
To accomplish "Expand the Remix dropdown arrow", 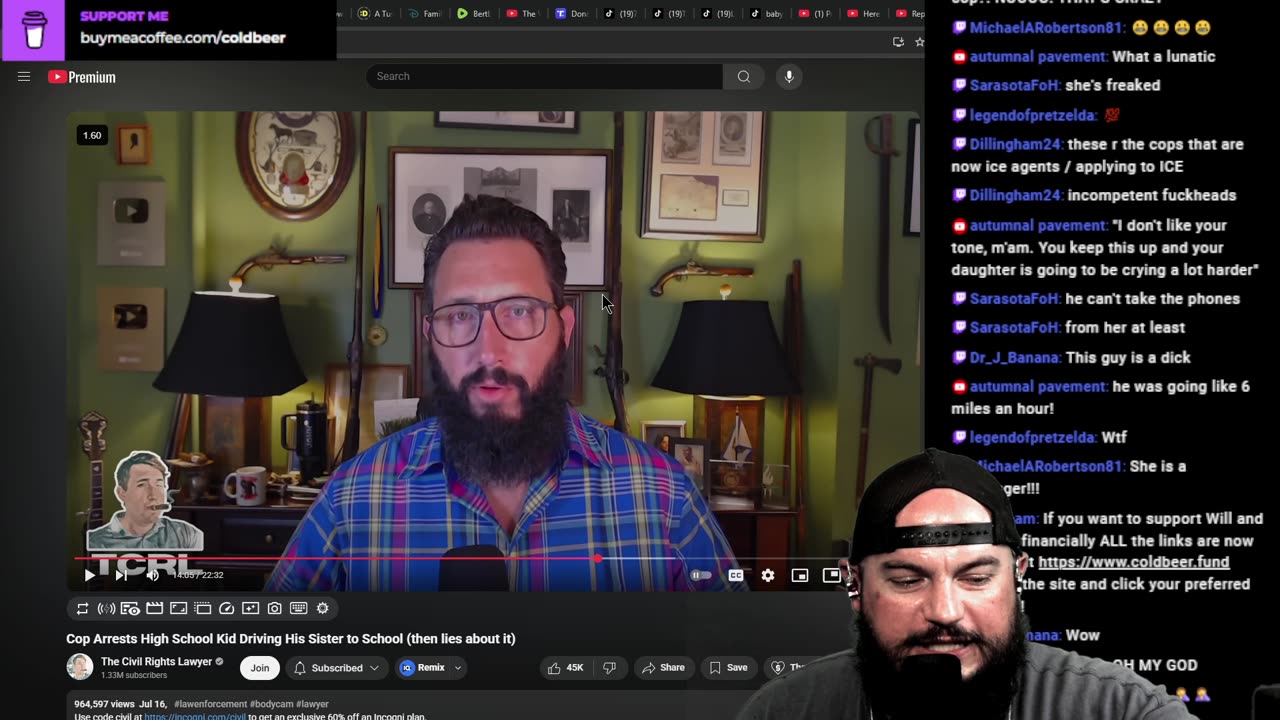I will click(x=458, y=668).
